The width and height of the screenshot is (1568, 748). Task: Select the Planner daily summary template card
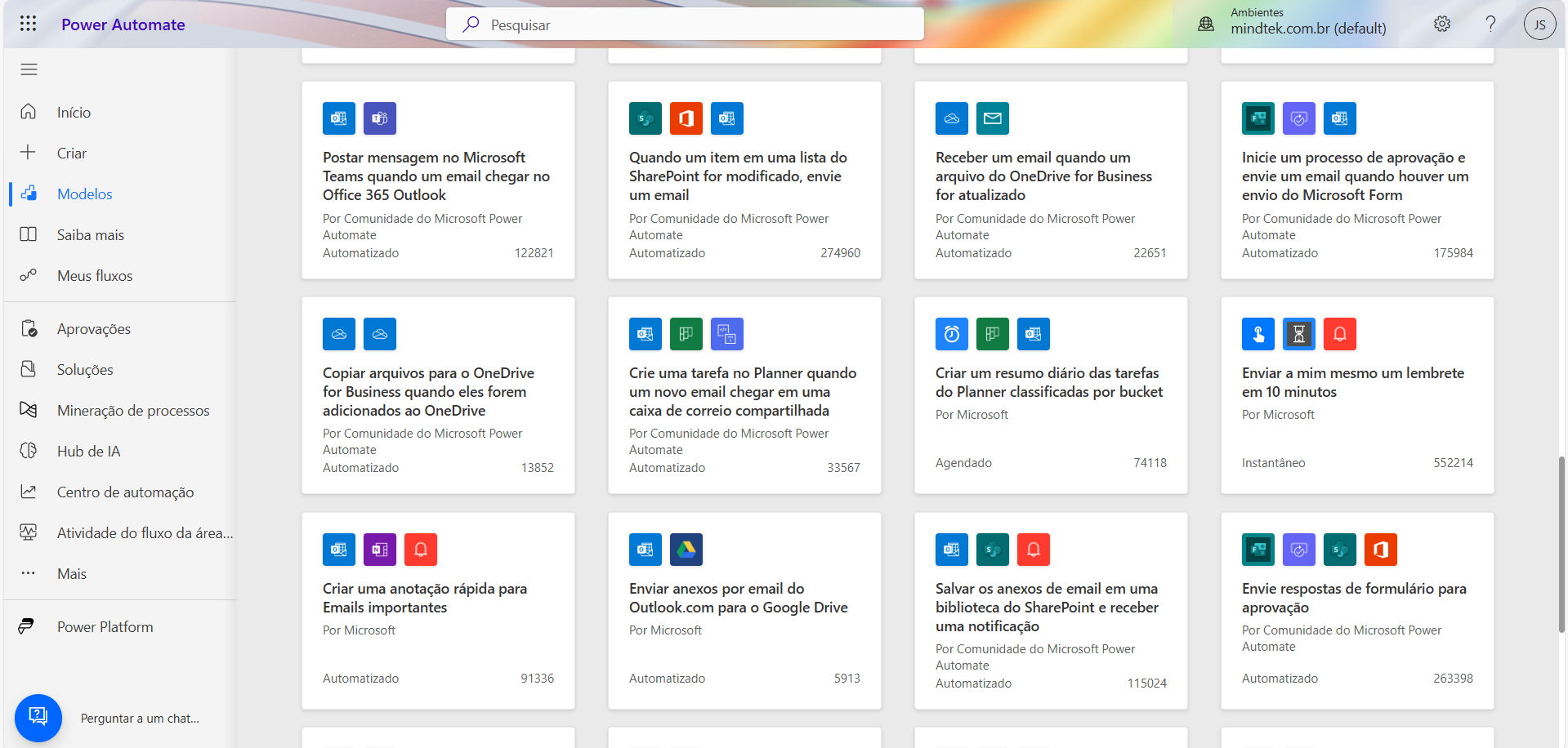[x=1051, y=395]
